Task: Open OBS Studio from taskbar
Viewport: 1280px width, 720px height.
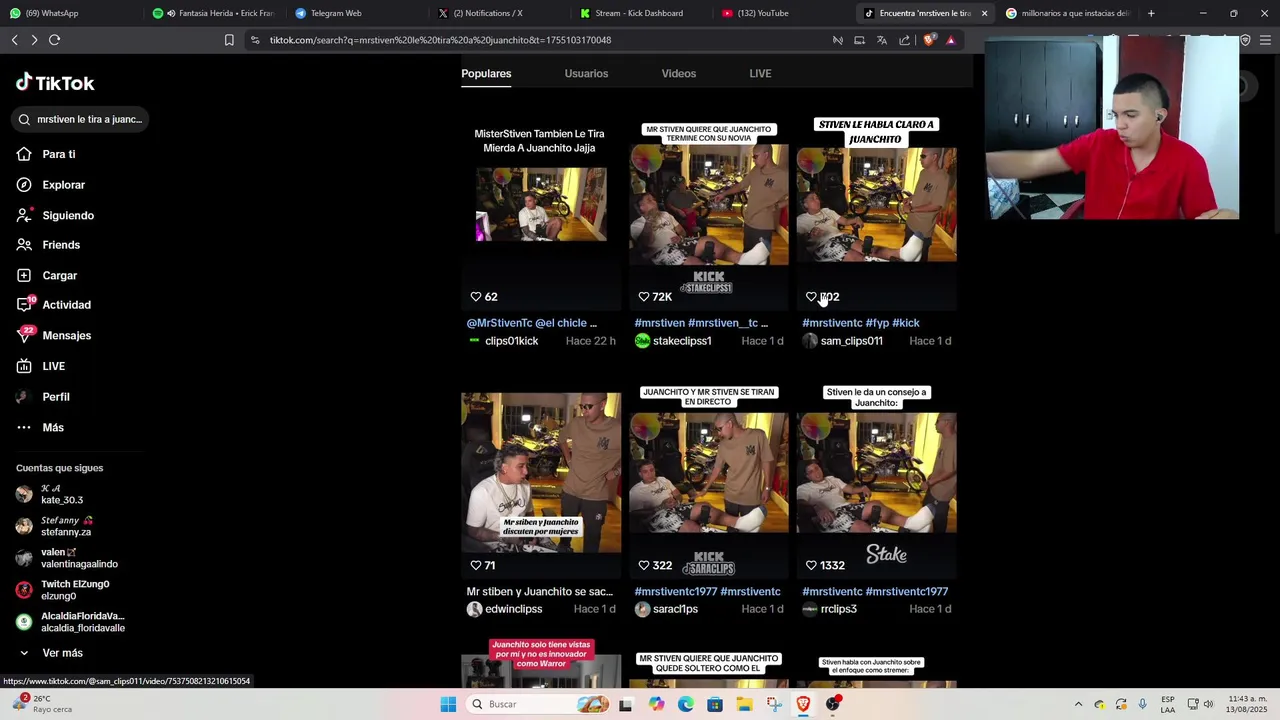Action: pyautogui.click(x=833, y=704)
